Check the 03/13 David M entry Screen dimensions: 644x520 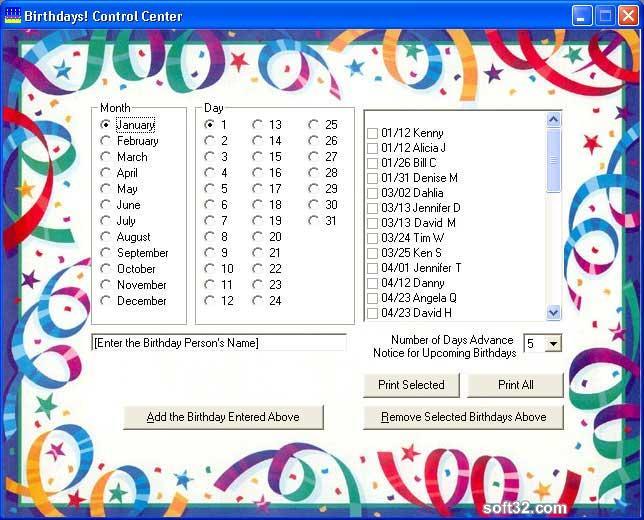[x=373, y=223]
